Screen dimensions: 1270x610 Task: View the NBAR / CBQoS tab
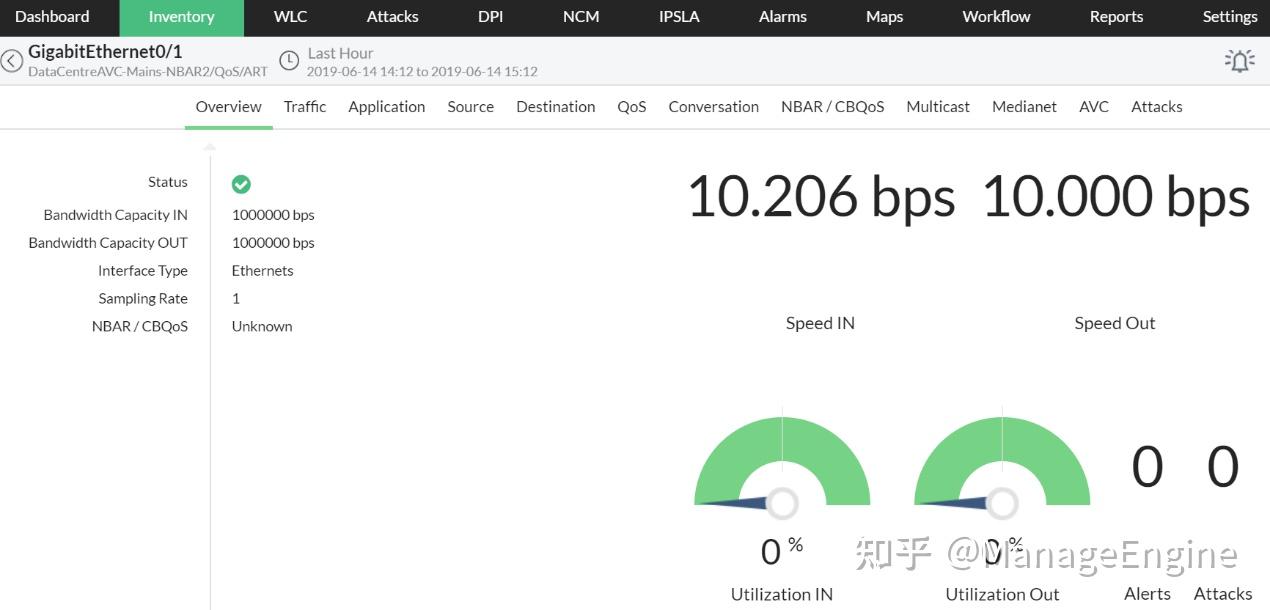832,106
